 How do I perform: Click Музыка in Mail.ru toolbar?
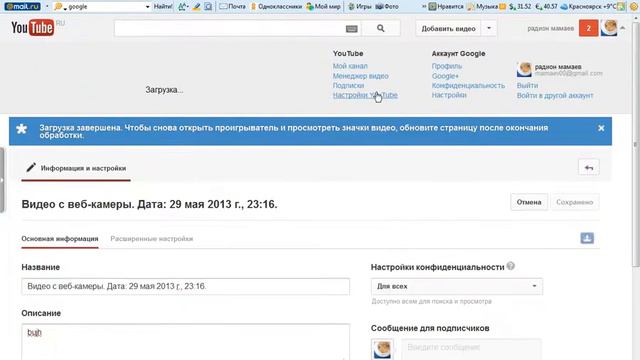click(482, 7)
